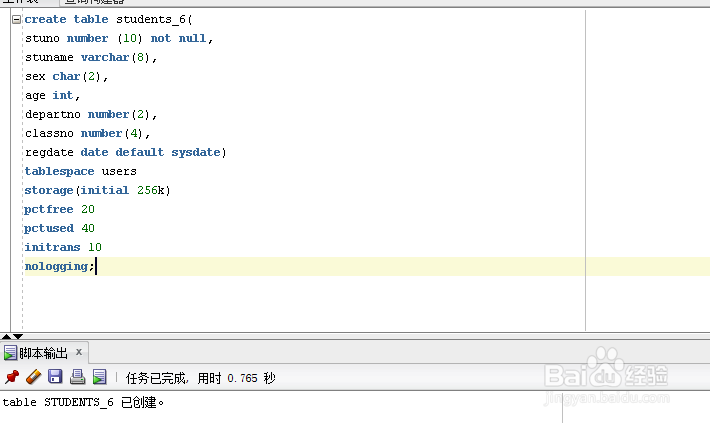Click 'departno number(2),' line
Viewport: 710px width, 423px height.
coord(91,114)
